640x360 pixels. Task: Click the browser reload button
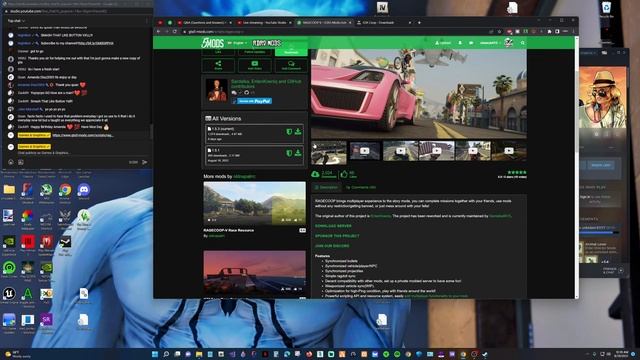[175, 31]
